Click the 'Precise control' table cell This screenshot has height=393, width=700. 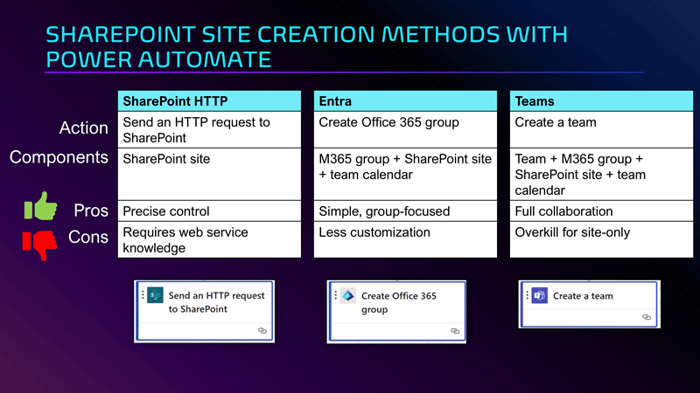tap(209, 211)
